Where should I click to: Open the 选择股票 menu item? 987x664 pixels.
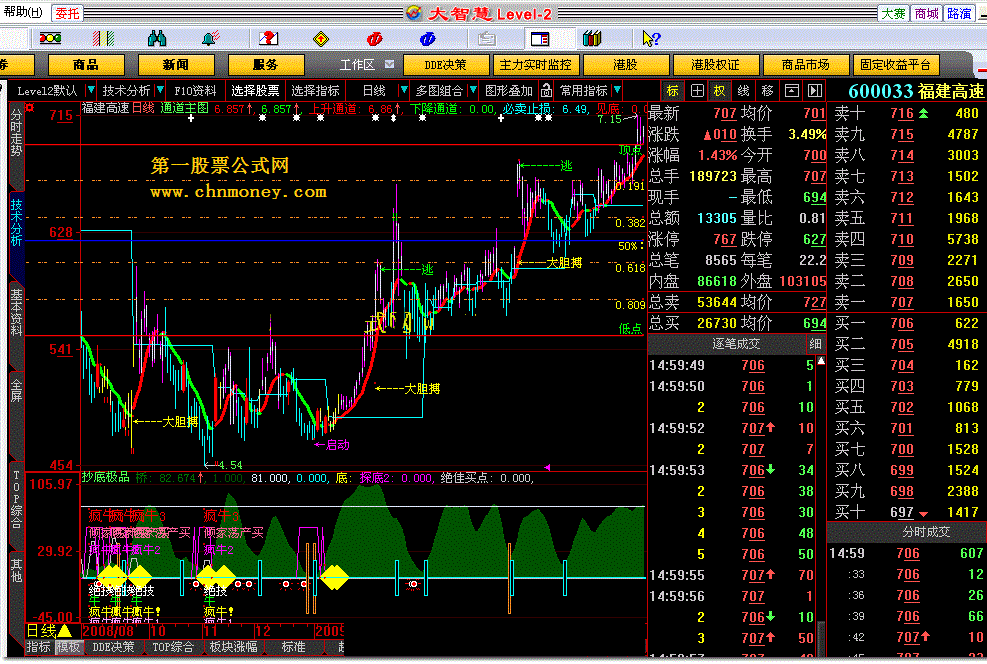(255, 91)
